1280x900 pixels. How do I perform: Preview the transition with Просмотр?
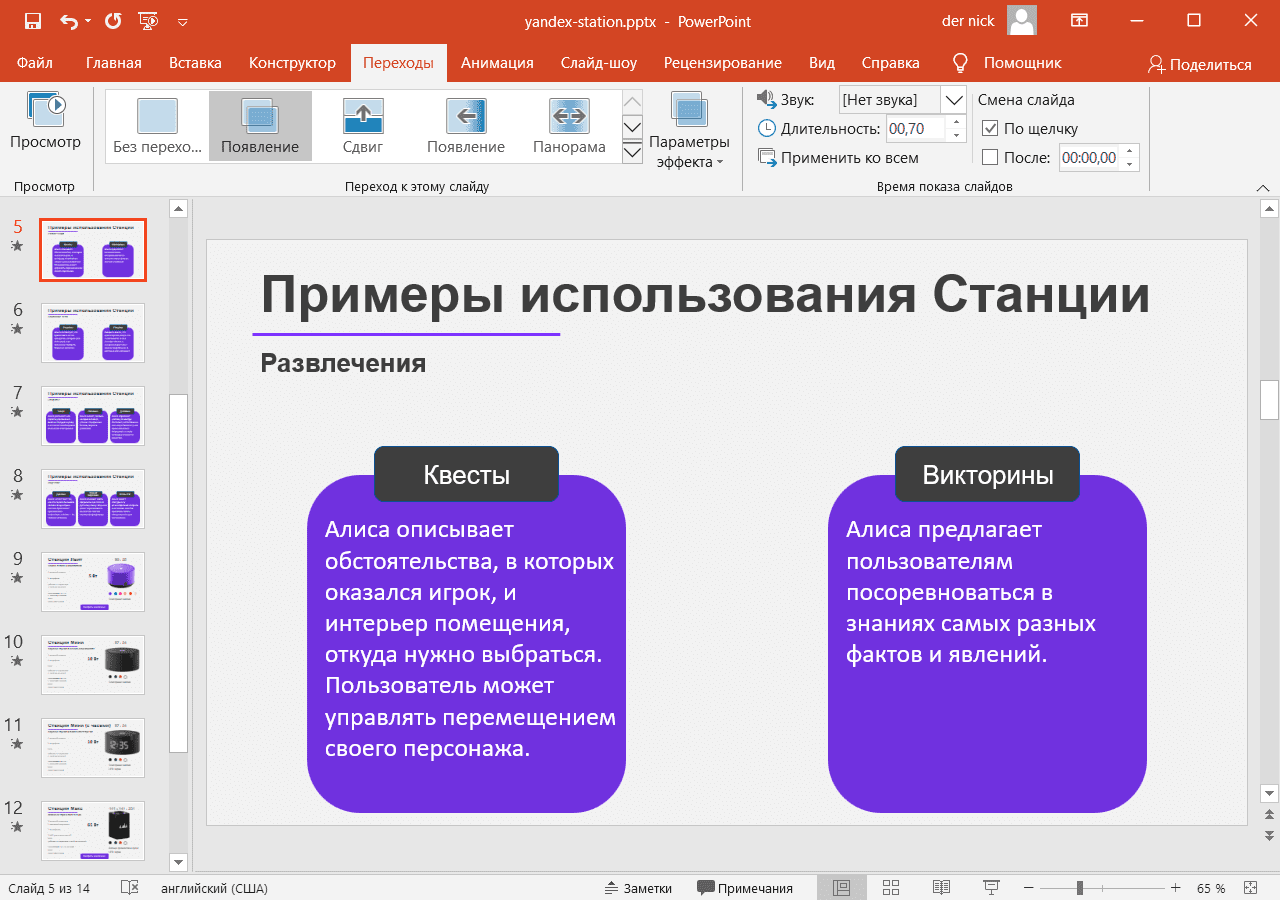[46, 121]
